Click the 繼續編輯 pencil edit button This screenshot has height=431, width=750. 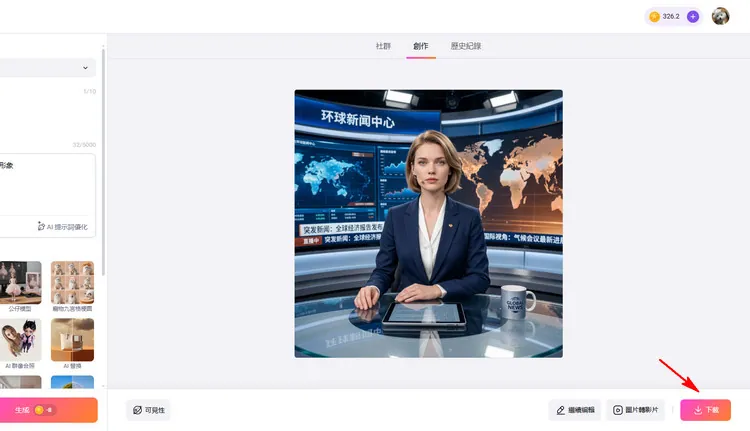point(575,410)
